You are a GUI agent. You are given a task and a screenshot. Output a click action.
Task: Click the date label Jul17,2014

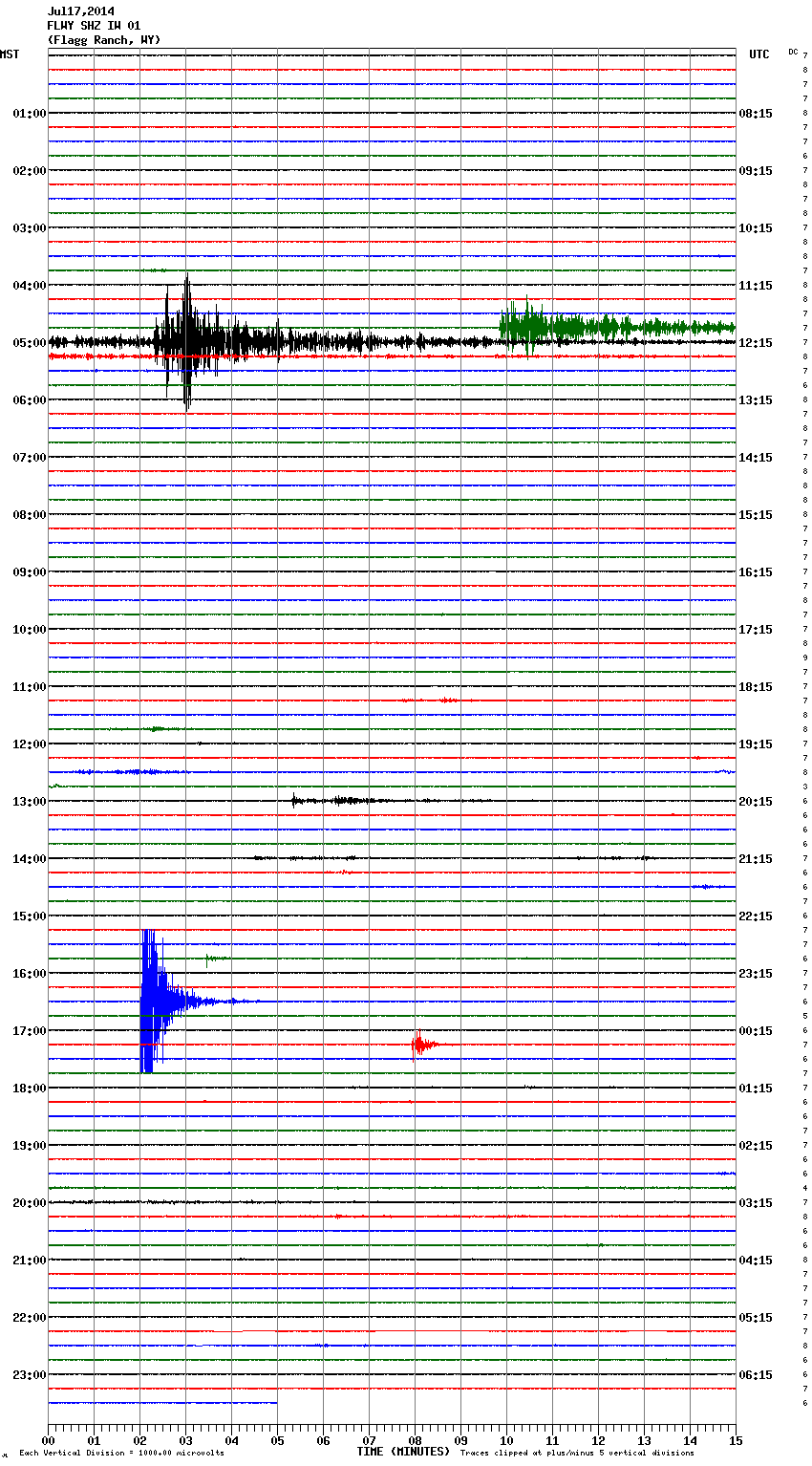click(x=81, y=11)
